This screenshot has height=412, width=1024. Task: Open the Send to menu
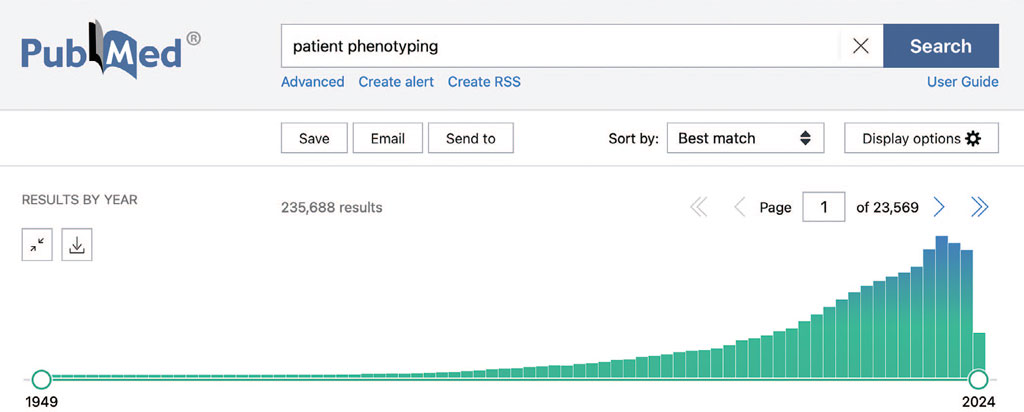[x=471, y=138]
